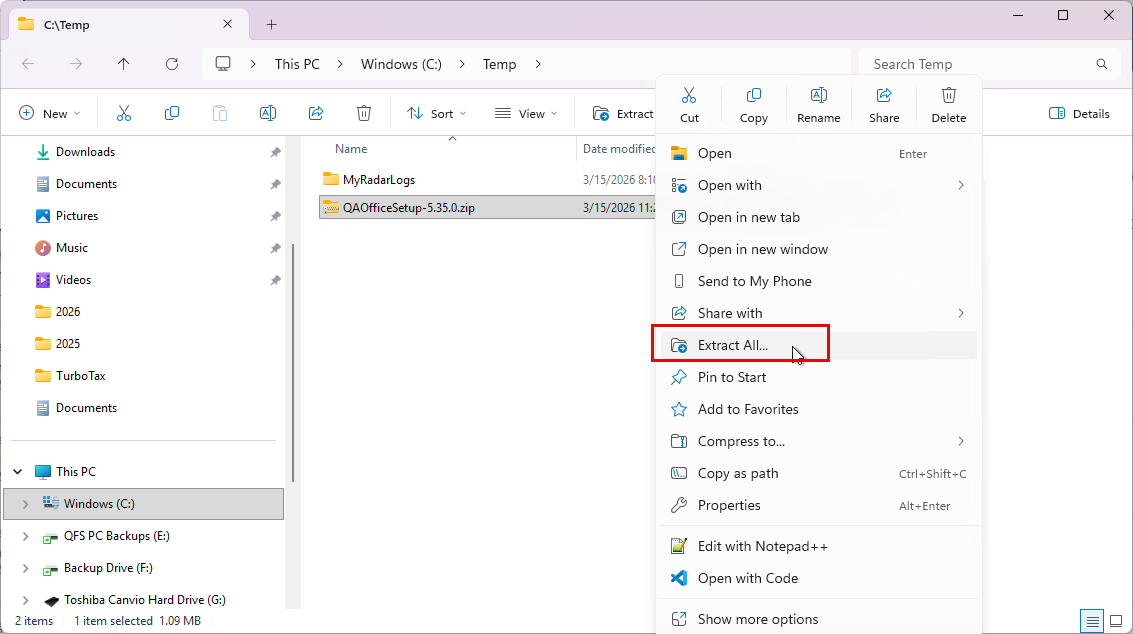Open the Sort dropdown menu
This screenshot has width=1133, height=634.
pos(431,114)
